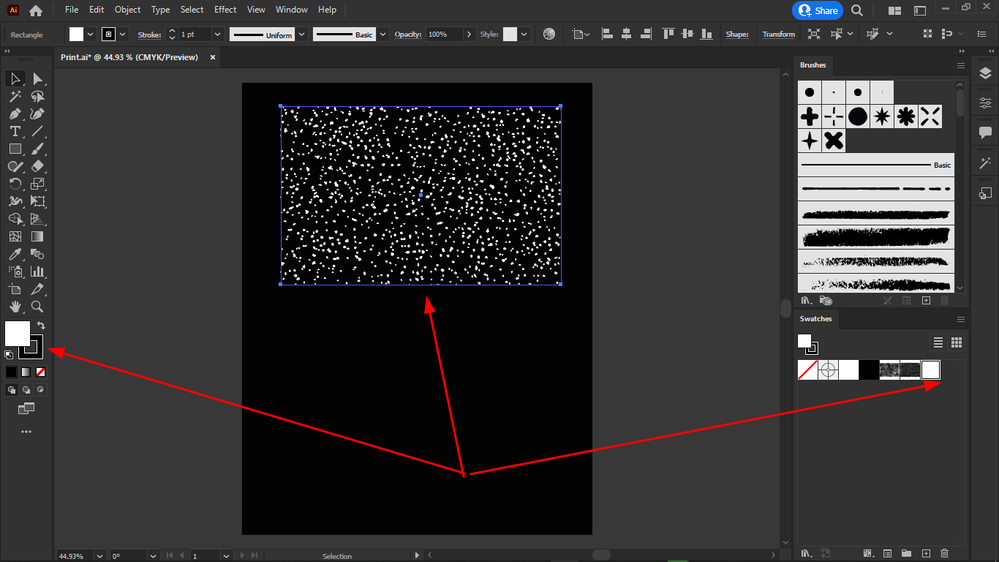Viewport: 999px width, 562px height.
Task: Select the Rectangle tool
Action: pos(15,149)
